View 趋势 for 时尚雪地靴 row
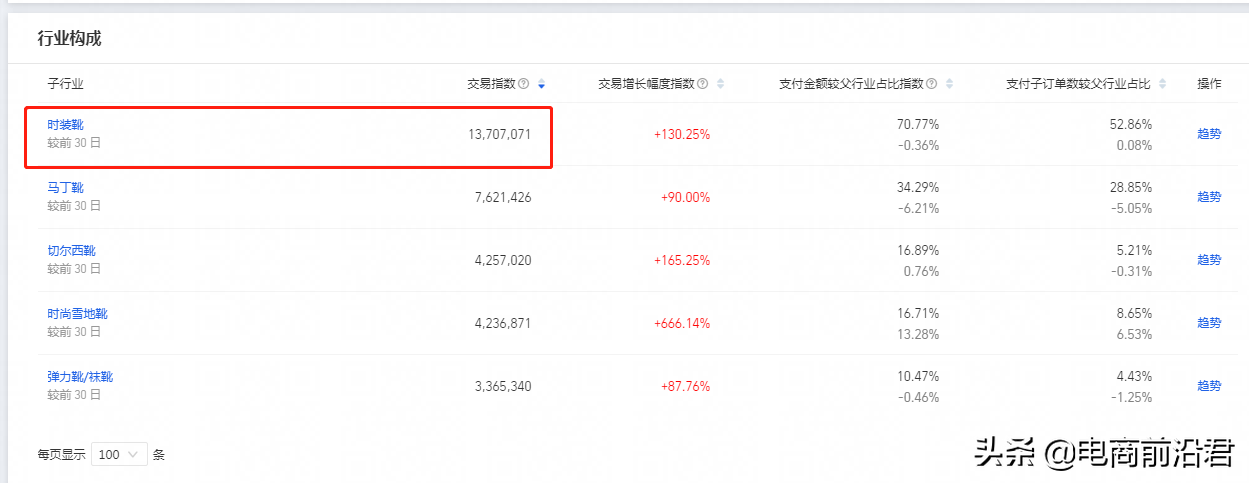1249x483 pixels. [1209, 323]
